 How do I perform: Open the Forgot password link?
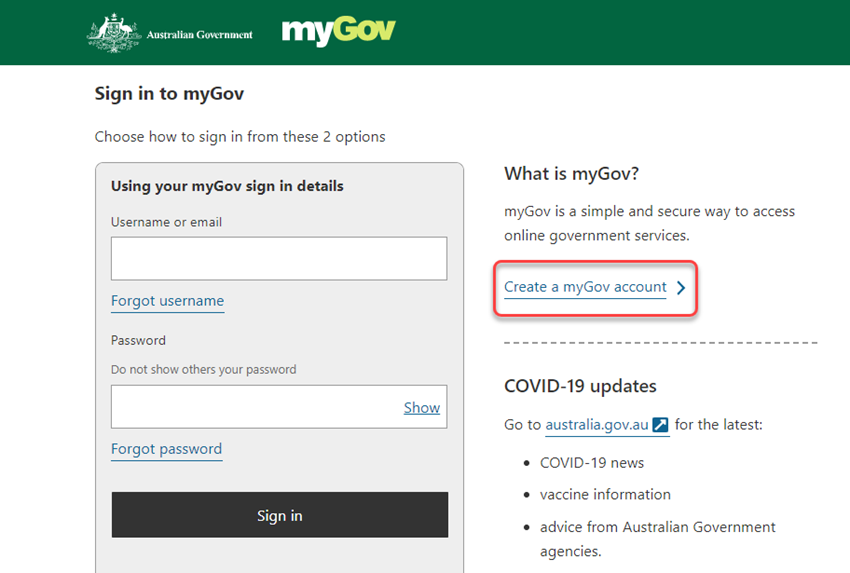tap(166, 449)
